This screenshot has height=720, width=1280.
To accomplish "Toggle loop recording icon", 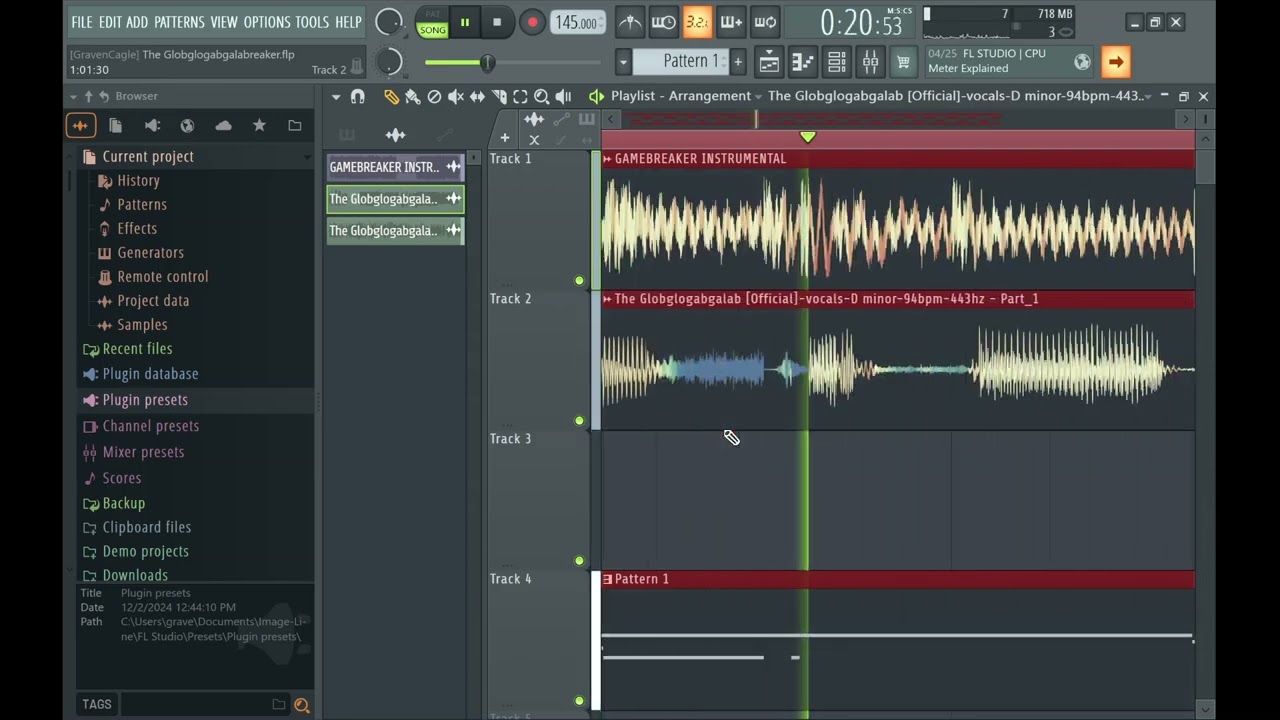I will 765,22.
